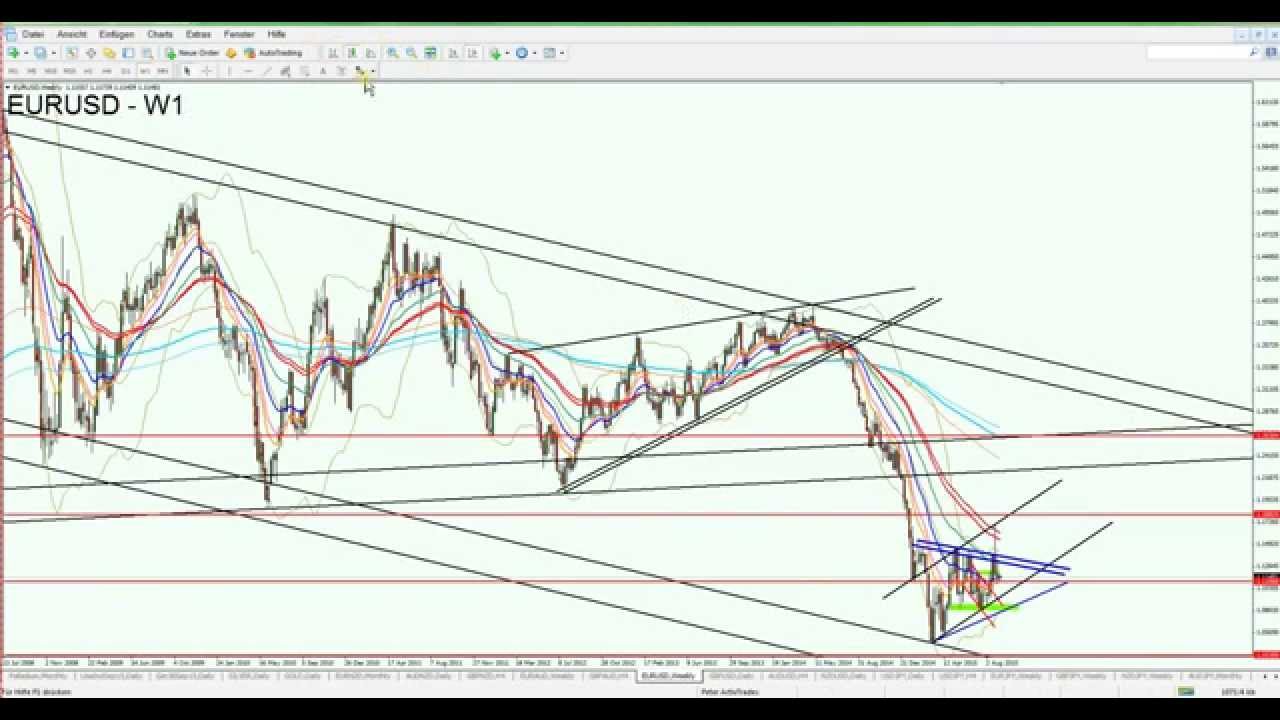Open the MetaEditor icon beside Neue Order
Image resolution: width=1280 pixels, height=720 pixels.
[x=231, y=53]
